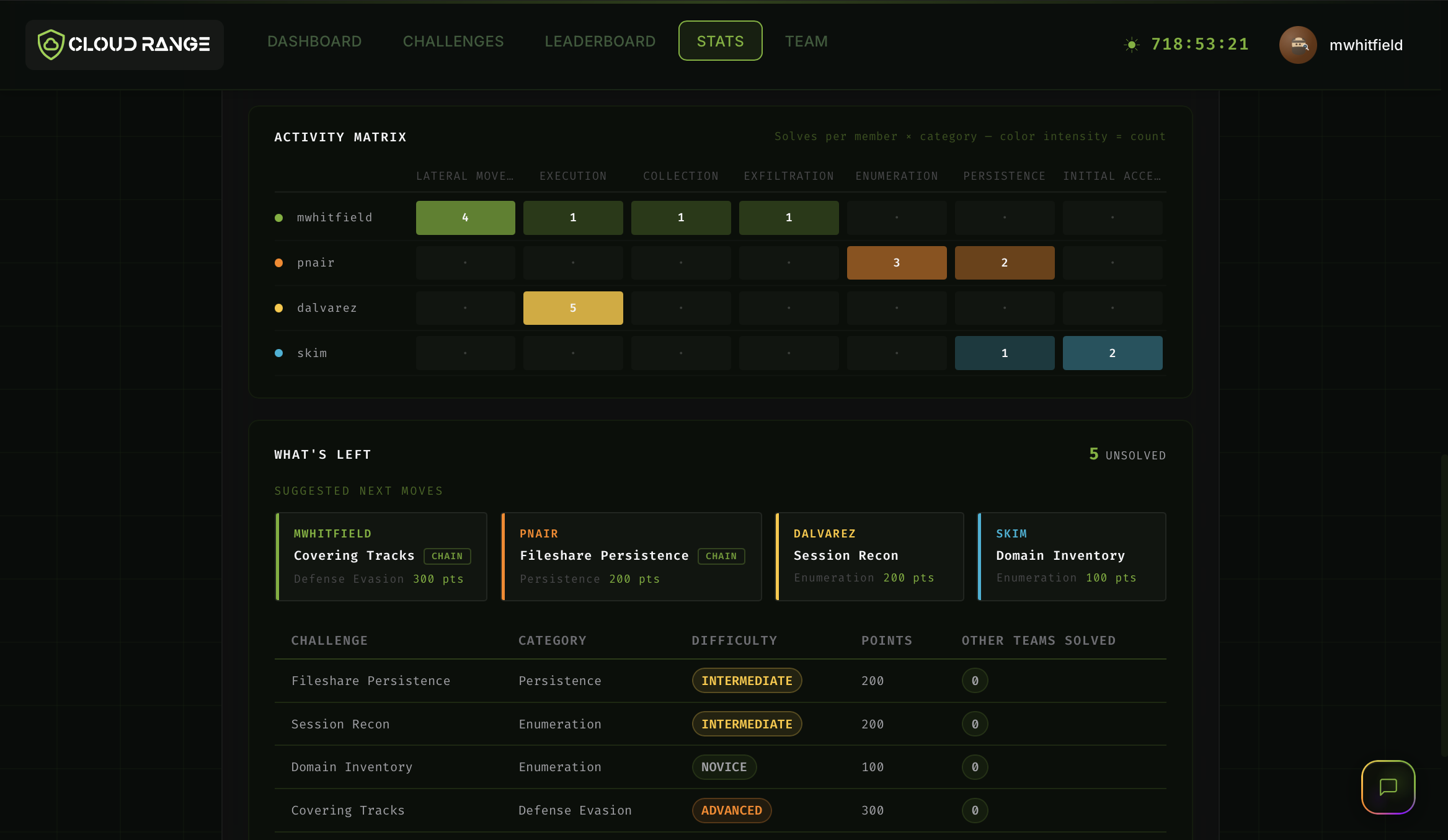Screen dimensions: 1448x840
Task: Click the mwhitfield username in header
Action: tap(1366, 45)
